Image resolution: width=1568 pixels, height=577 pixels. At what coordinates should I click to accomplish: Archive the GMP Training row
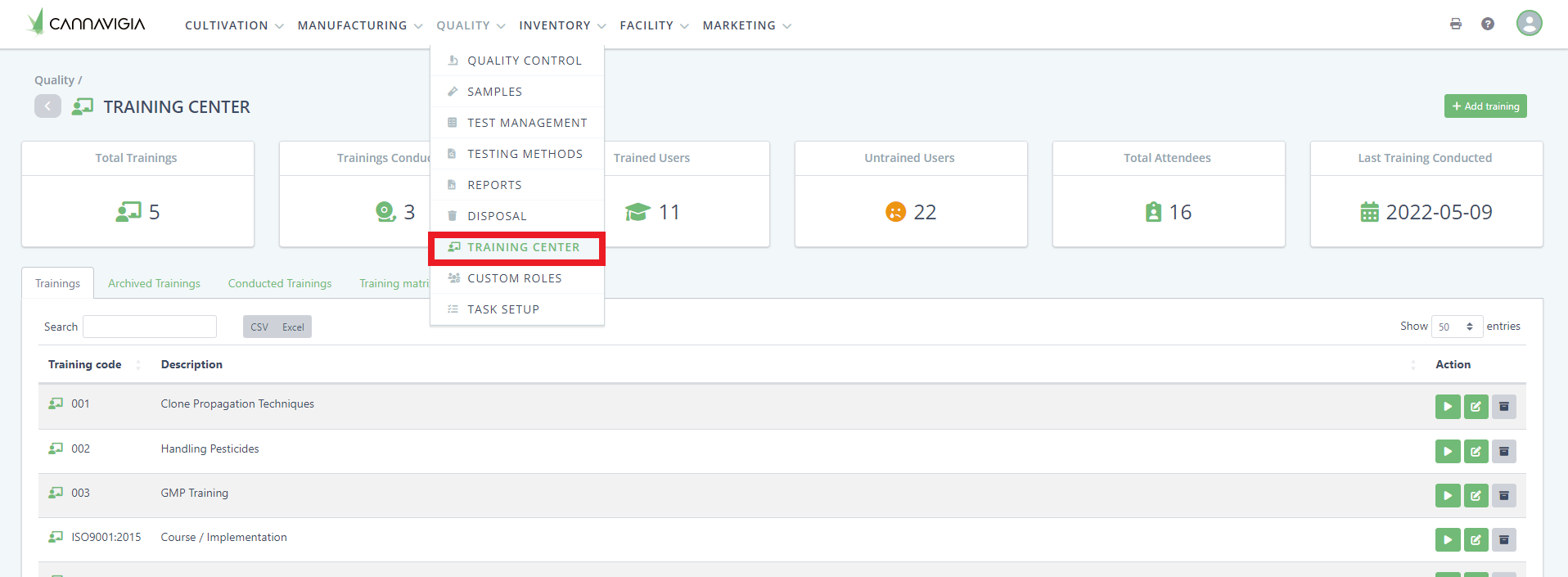click(1503, 495)
